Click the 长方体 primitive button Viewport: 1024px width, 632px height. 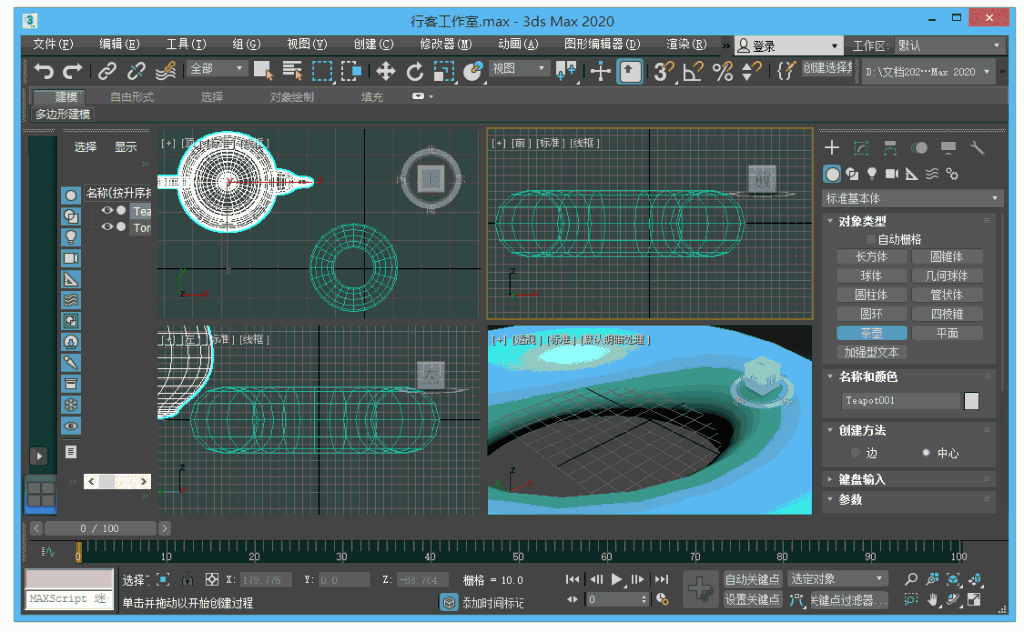pos(871,257)
